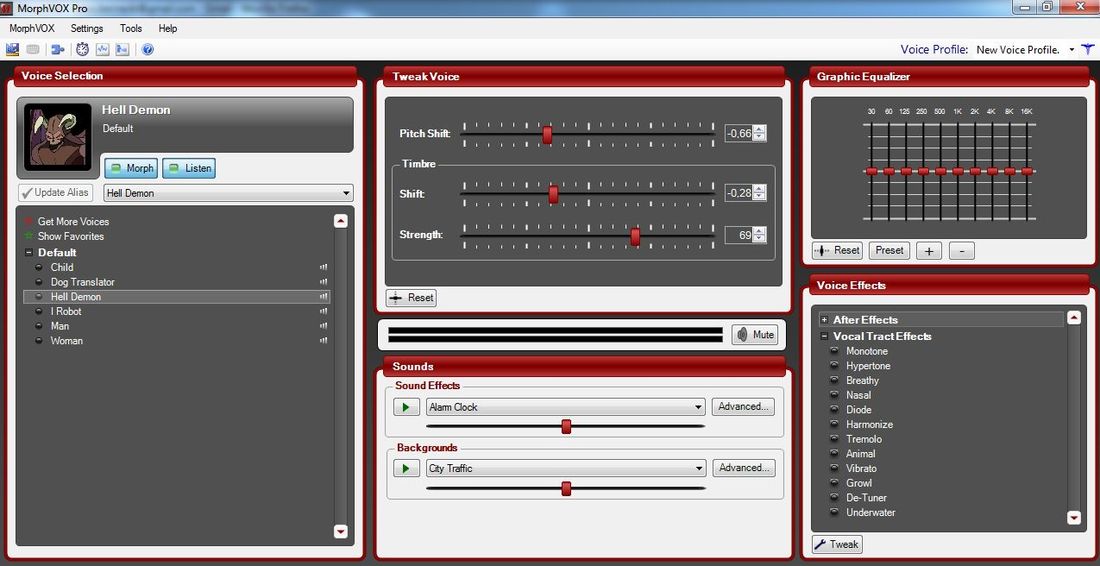Click the Hell Demon avatar image
The image size is (1100, 566).
coord(58,137)
